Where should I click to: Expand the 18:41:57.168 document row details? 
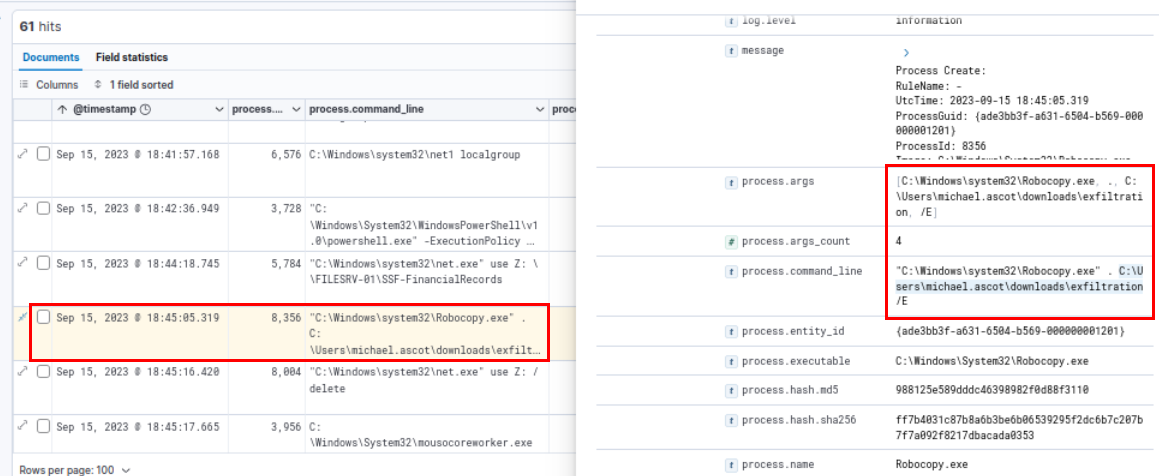(x=22, y=154)
